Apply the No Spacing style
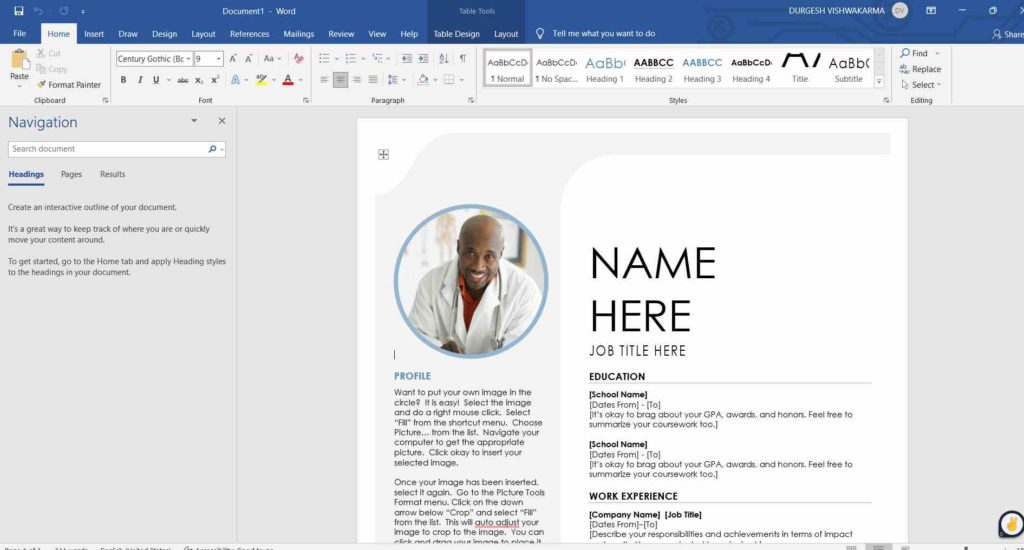1024x550 pixels. 556,69
